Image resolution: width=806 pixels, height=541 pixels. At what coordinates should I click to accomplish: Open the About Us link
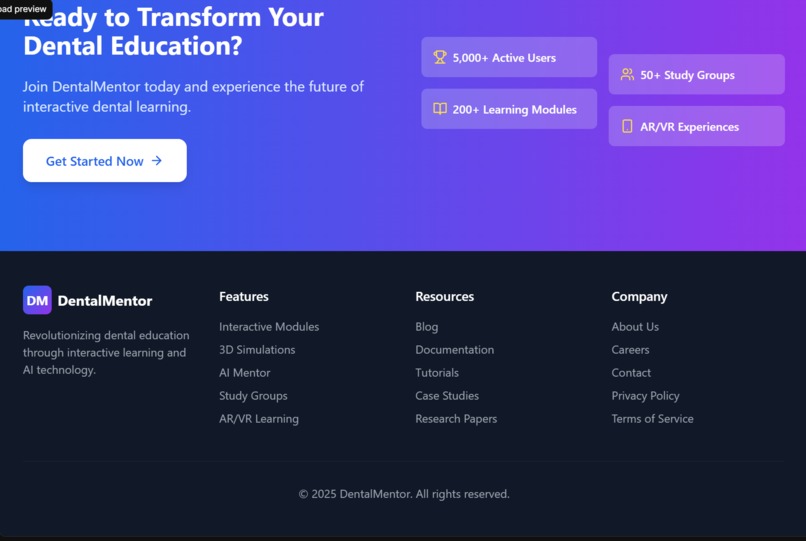635,327
